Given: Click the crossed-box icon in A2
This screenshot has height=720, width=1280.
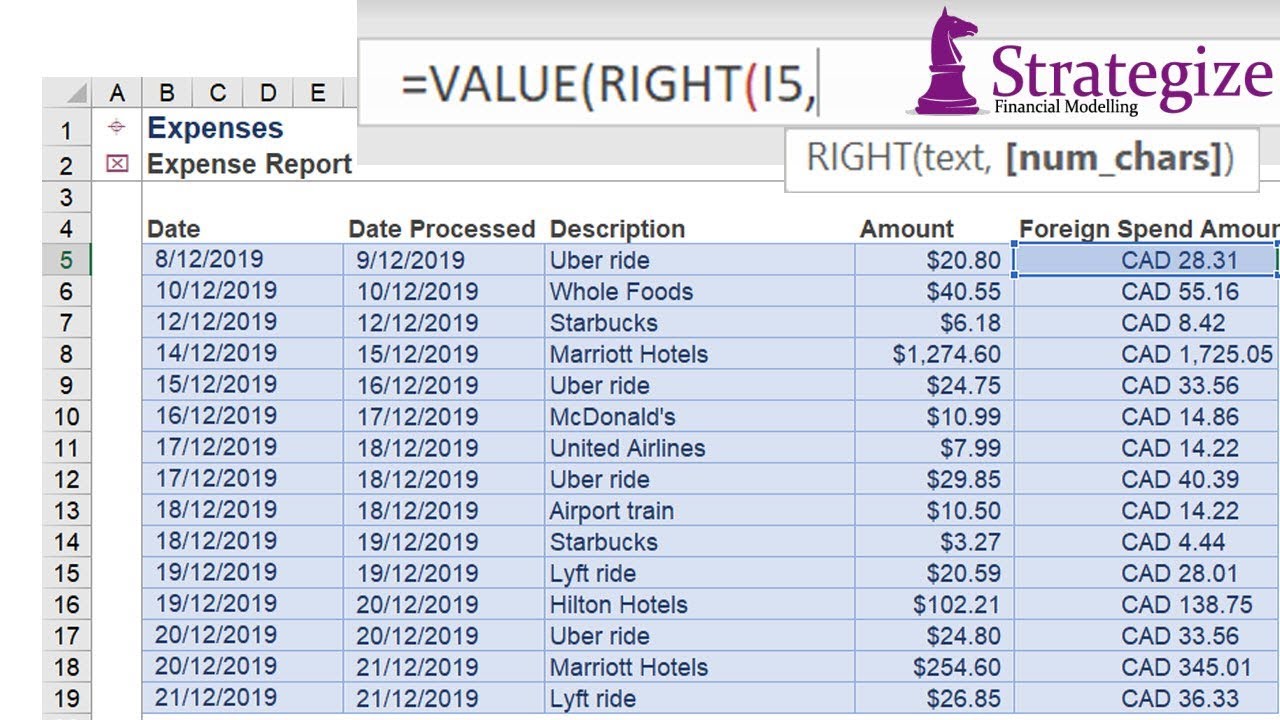Looking at the screenshot, I should [117, 163].
